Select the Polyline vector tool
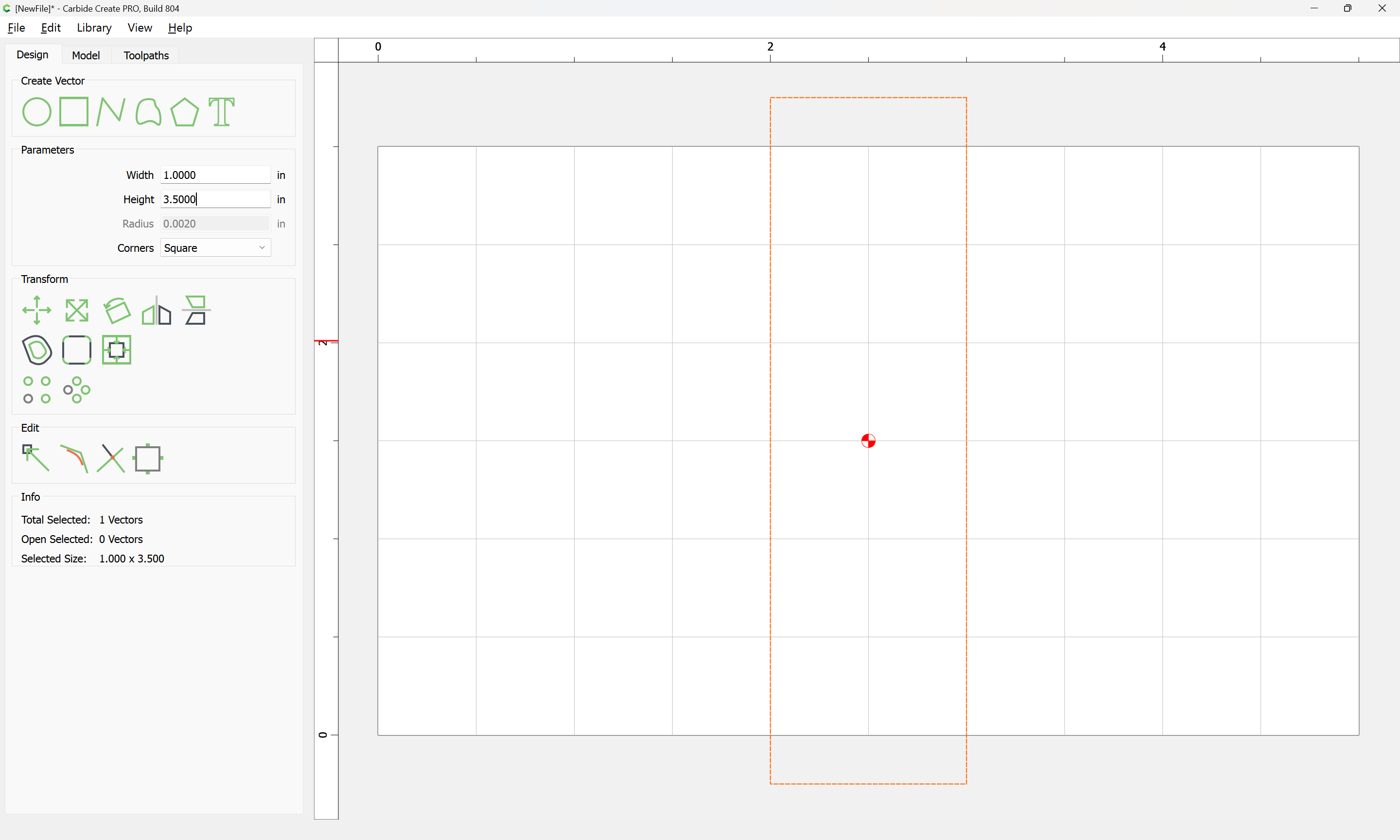Viewport: 1400px width, 840px height. [110, 111]
